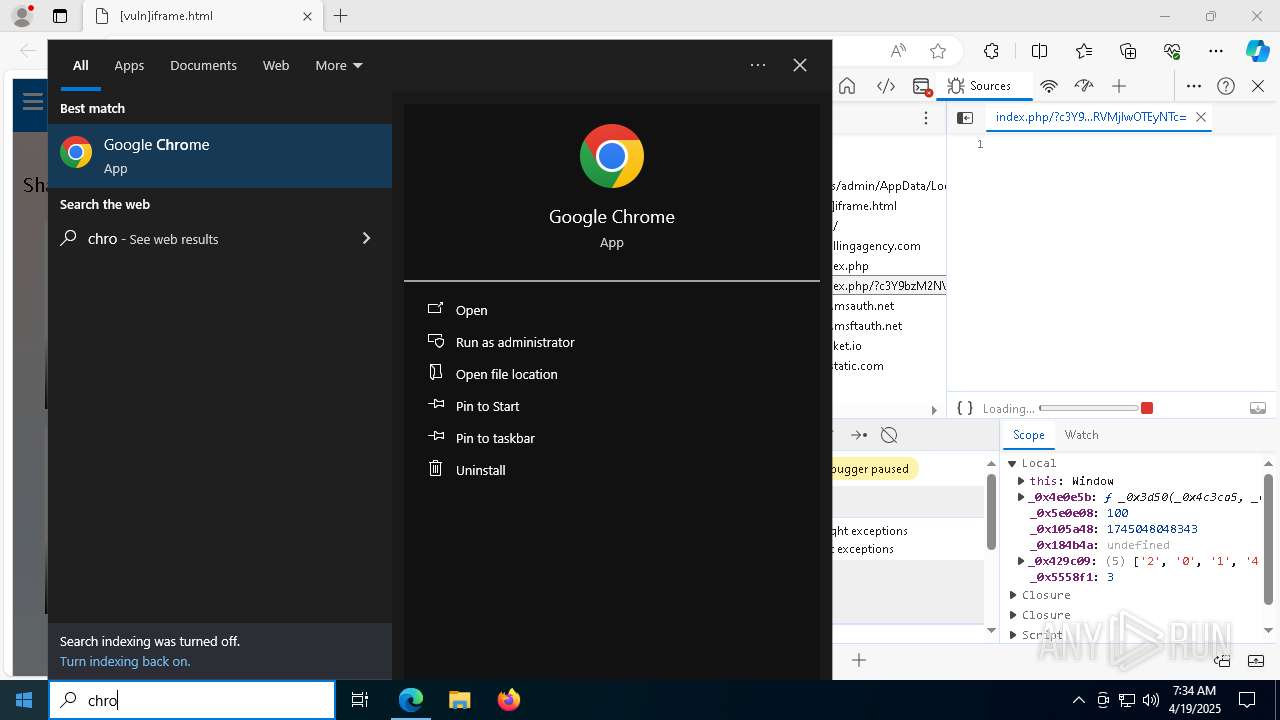Open the search panel options ellipsis
The width and height of the screenshot is (1280, 720).
[x=758, y=65]
